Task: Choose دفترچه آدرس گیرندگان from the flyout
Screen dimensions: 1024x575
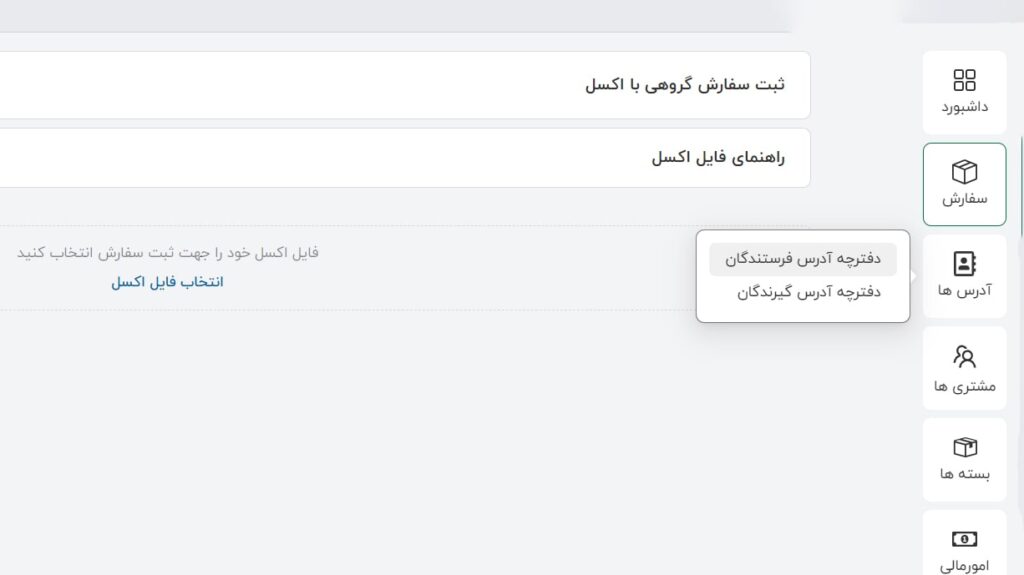Action: pos(809,292)
